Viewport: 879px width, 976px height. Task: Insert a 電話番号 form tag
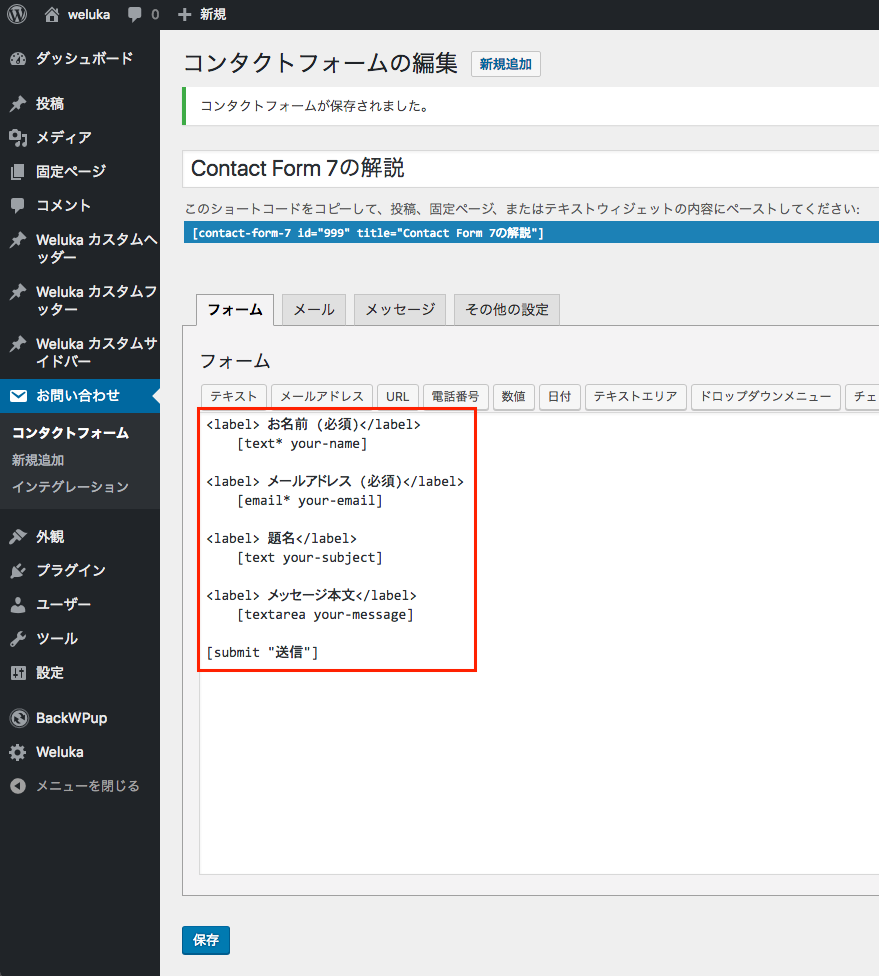click(x=456, y=396)
